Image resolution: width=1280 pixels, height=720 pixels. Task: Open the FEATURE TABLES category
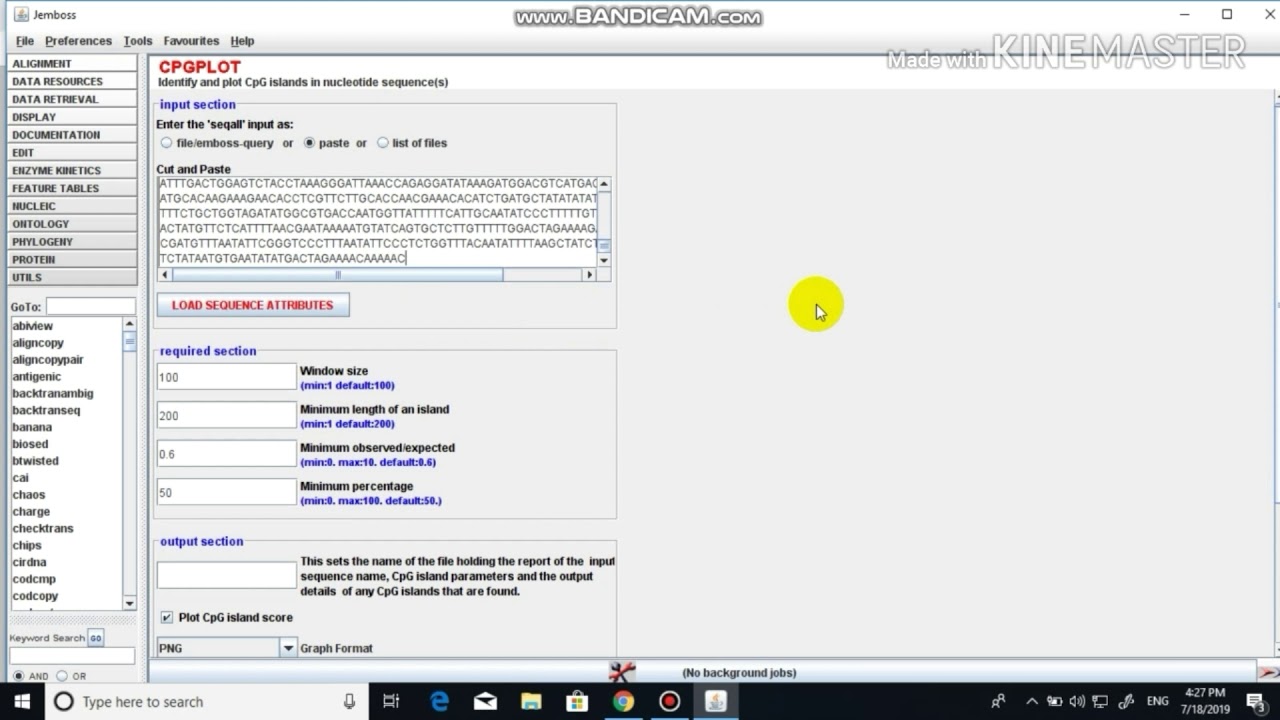click(72, 189)
